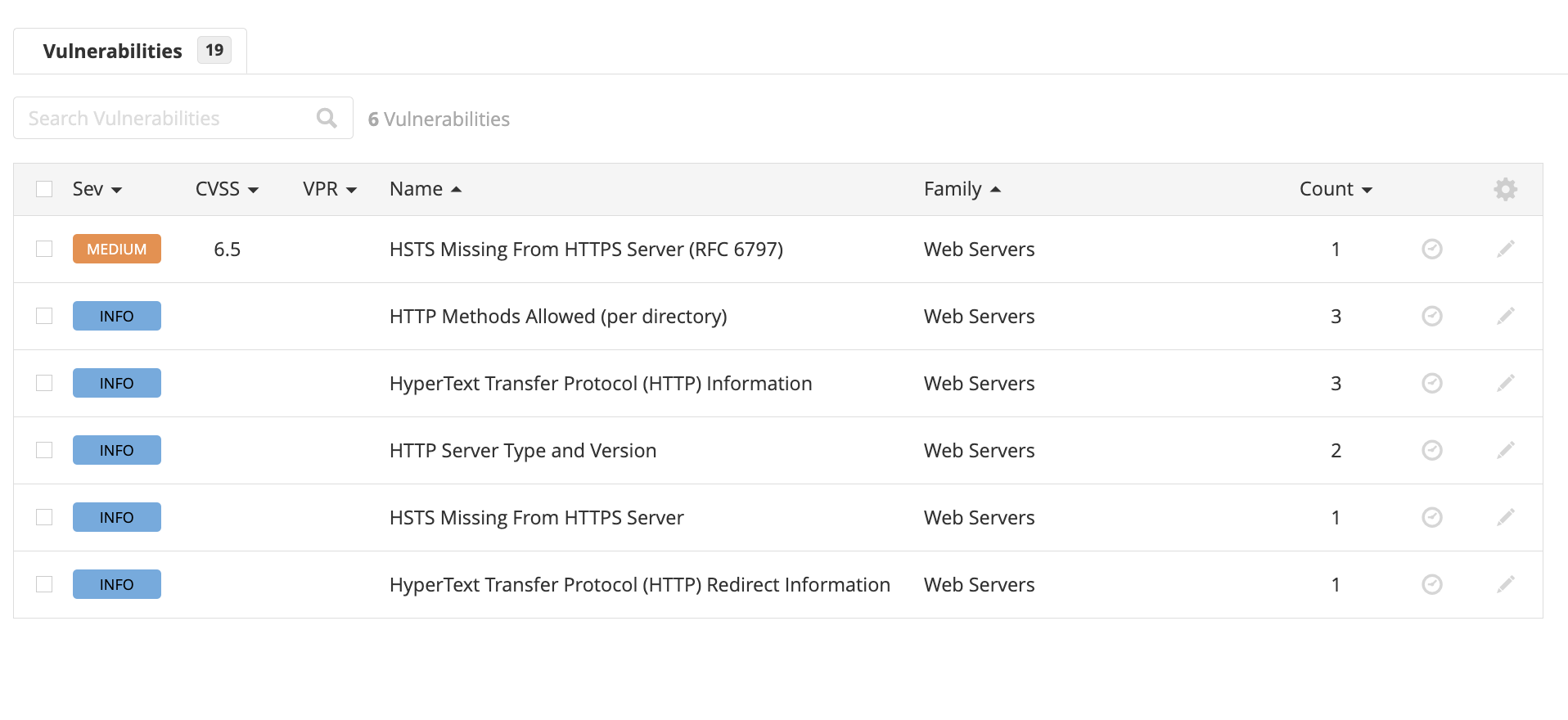Open table settings gear icon
This screenshot has width=1568, height=720.
[1505, 190]
